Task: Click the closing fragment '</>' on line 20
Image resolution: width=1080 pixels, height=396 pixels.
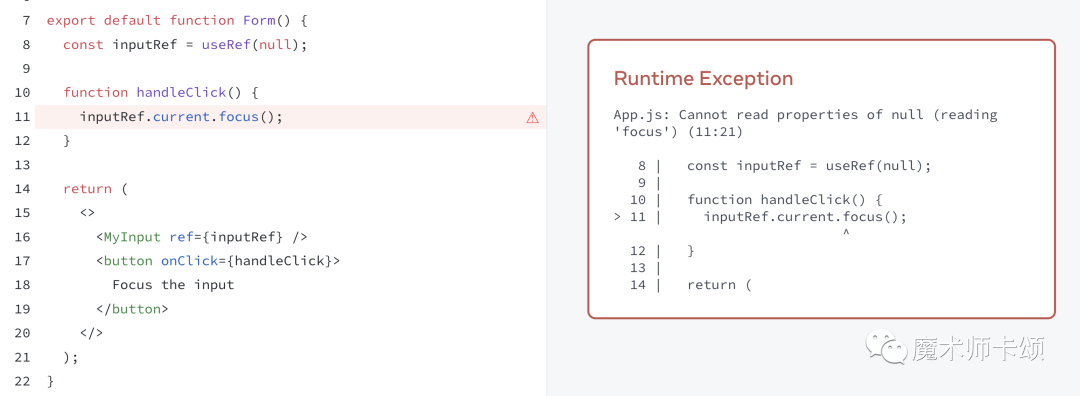Action: pyautogui.click(x=92, y=333)
